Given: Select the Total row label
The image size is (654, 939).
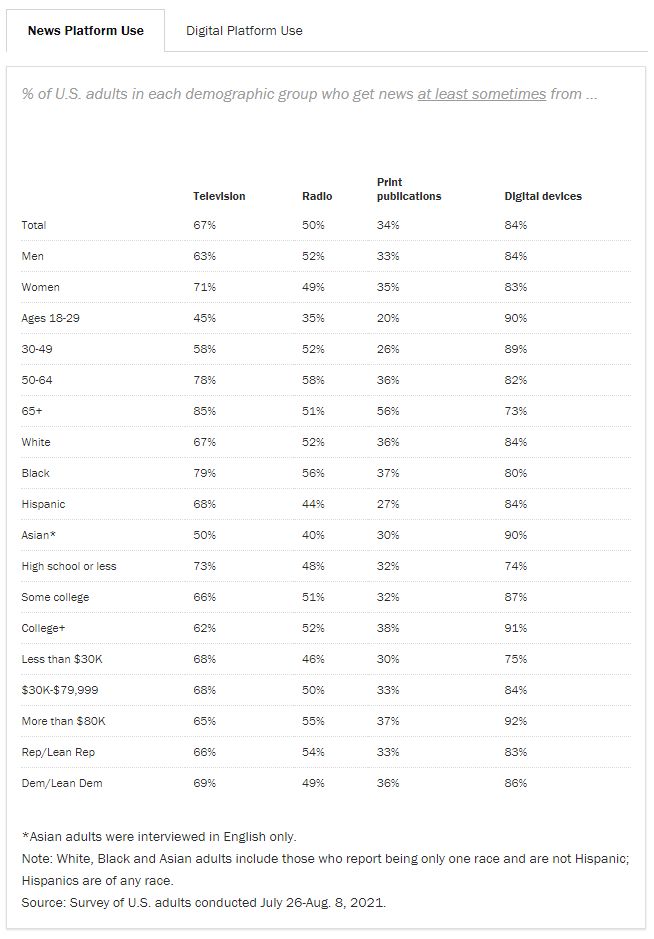Looking at the screenshot, I should pyautogui.click(x=34, y=225).
